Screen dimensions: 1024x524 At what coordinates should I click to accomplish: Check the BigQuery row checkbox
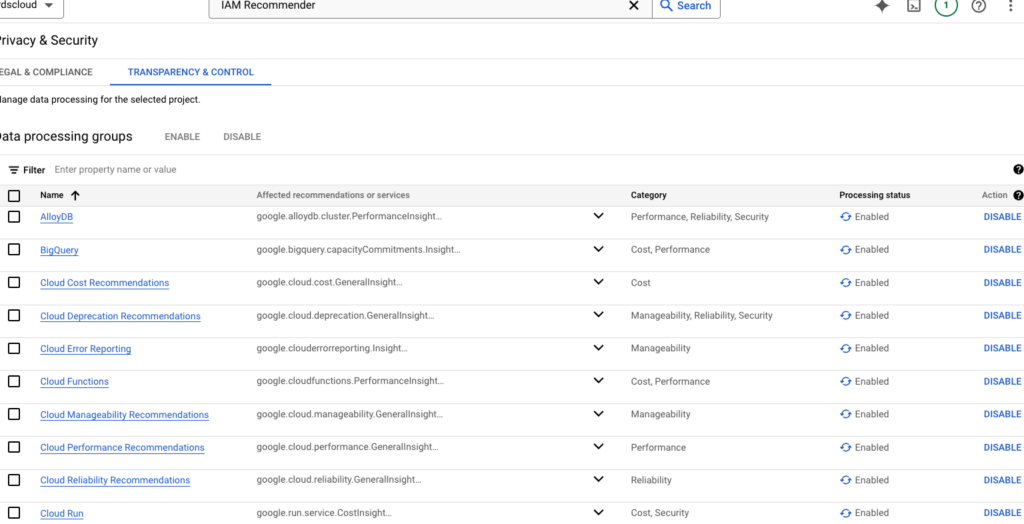(x=14, y=250)
